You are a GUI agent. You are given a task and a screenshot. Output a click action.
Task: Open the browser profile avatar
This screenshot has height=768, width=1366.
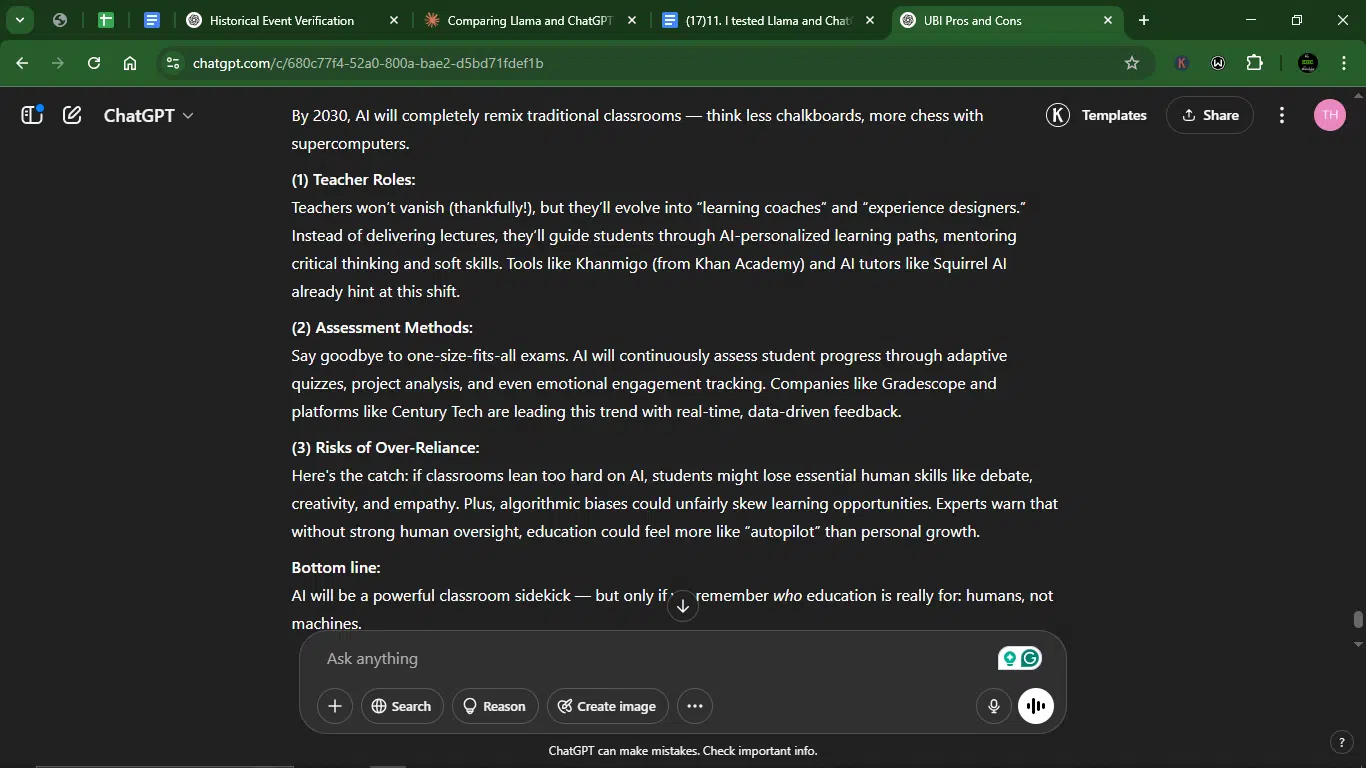1307,63
